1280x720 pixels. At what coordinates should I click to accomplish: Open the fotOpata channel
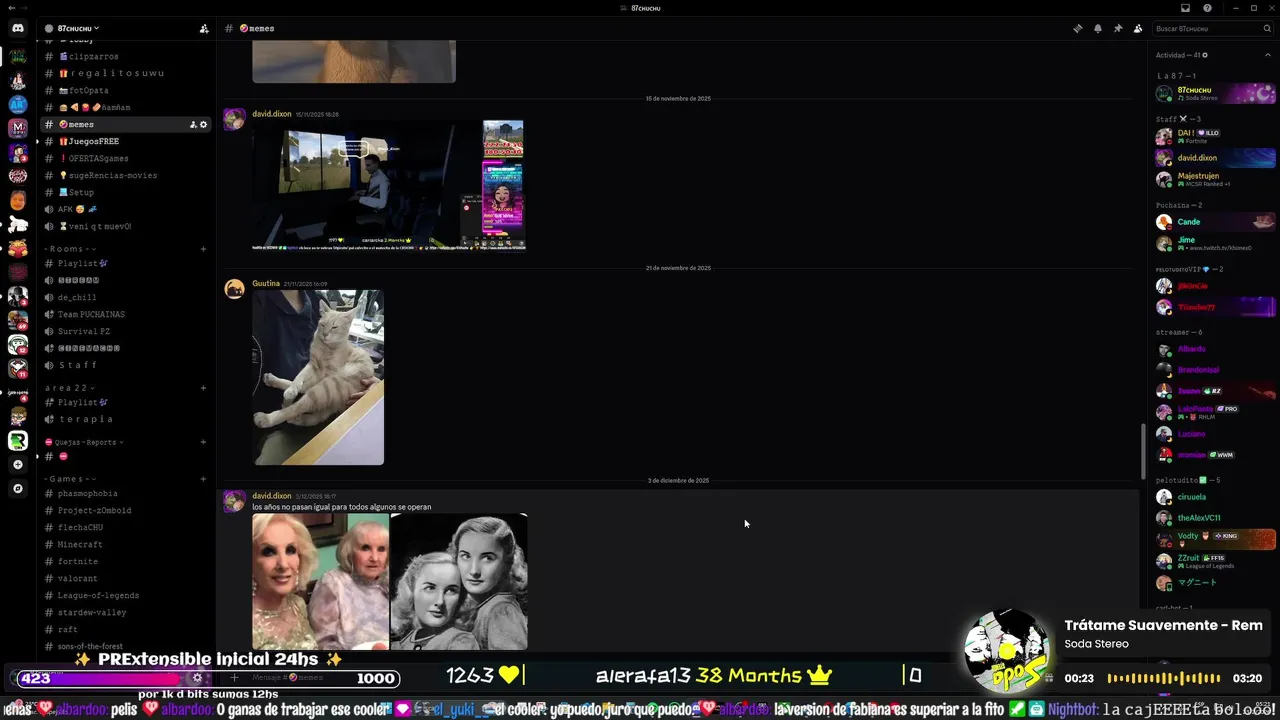point(126,90)
